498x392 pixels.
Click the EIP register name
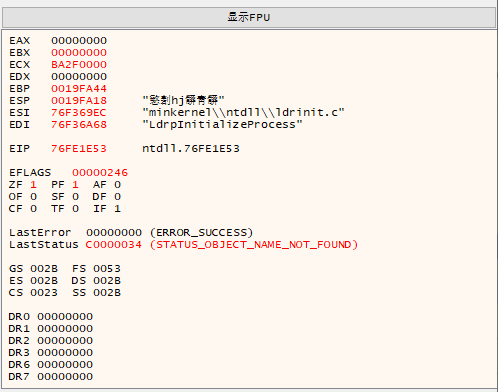20,149
